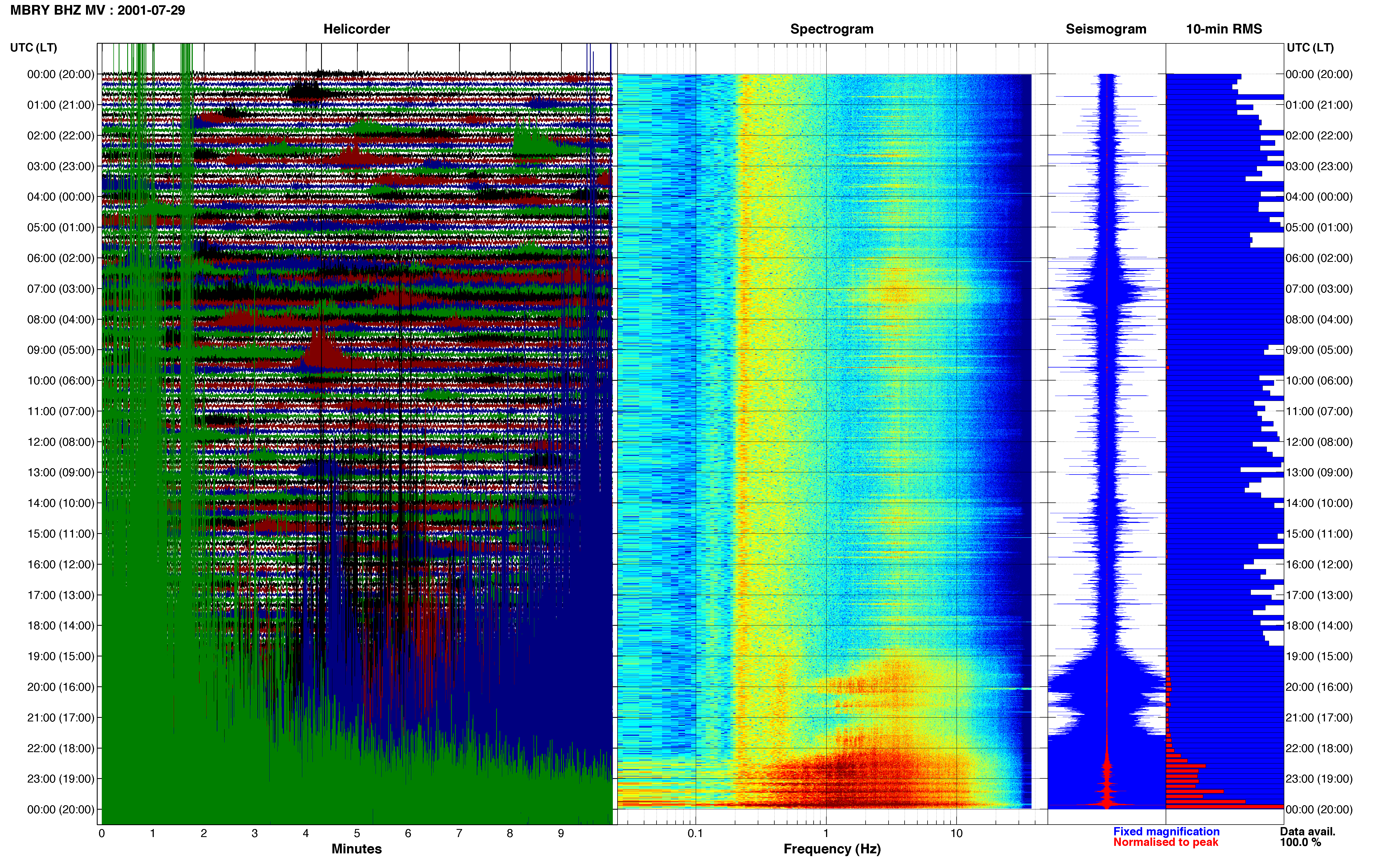Click left time label '15:00 (11:00)'
This screenshot has width=1388, height=868.
(61, 534)
